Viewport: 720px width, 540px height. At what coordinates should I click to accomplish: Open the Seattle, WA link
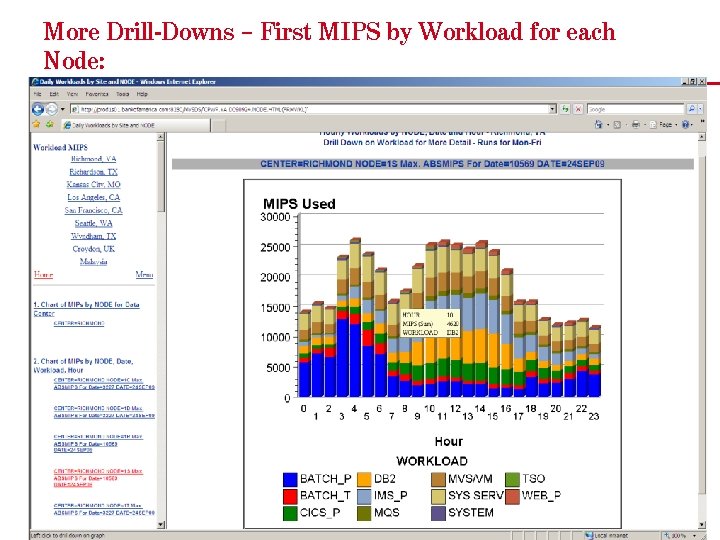(x=93, y=223)
